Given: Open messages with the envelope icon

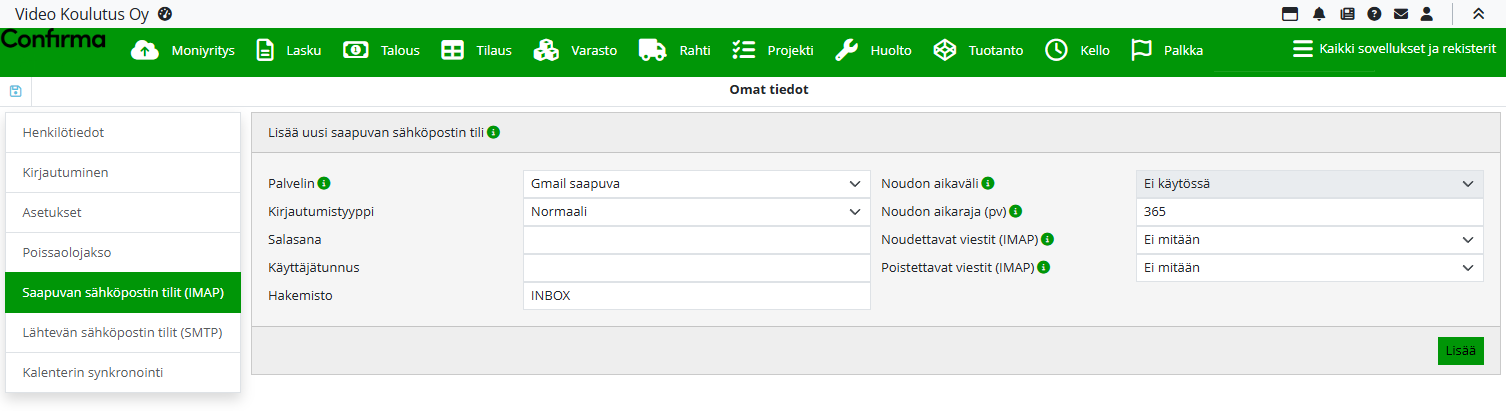Looking at the screenshot, I should 1401,14.
